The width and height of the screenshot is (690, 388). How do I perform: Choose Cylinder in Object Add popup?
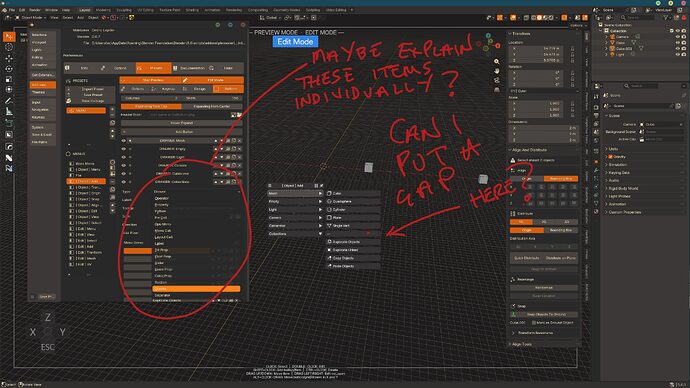click(x=353, y=210)
